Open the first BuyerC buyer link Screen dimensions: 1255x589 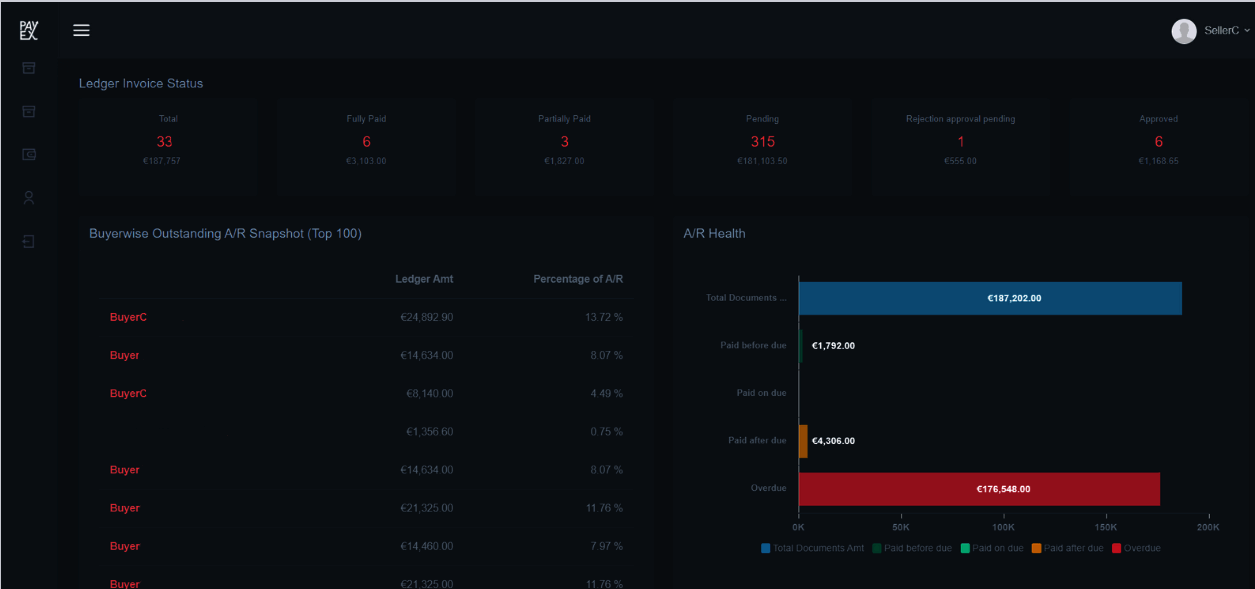(128, 317)
